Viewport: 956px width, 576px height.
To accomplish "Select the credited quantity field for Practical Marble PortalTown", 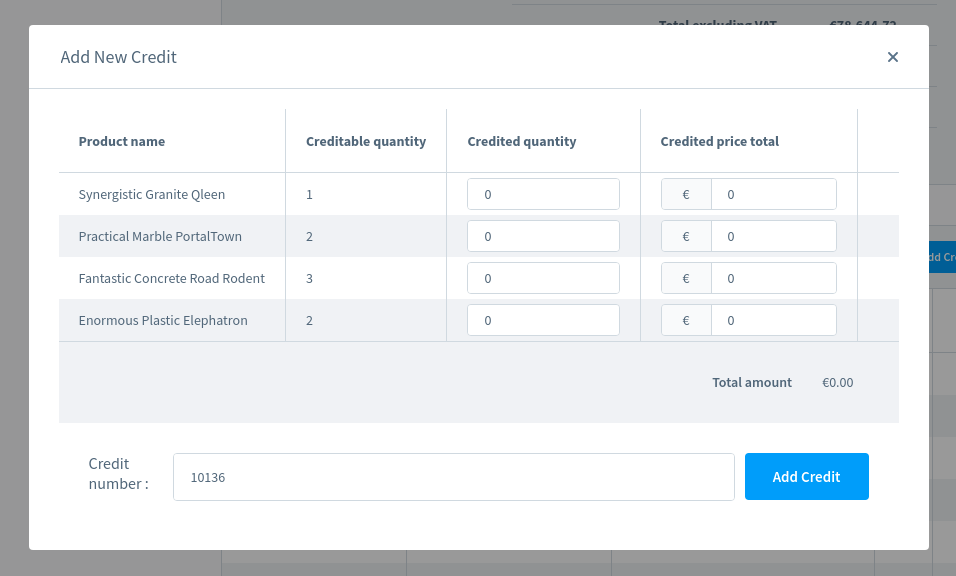I will click(x=543, y=236).
